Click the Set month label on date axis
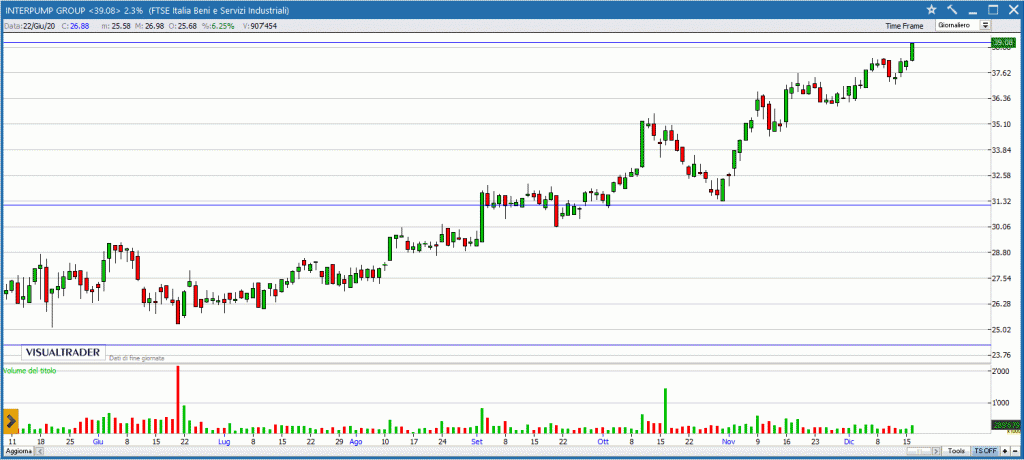 [x=476, y=442]
